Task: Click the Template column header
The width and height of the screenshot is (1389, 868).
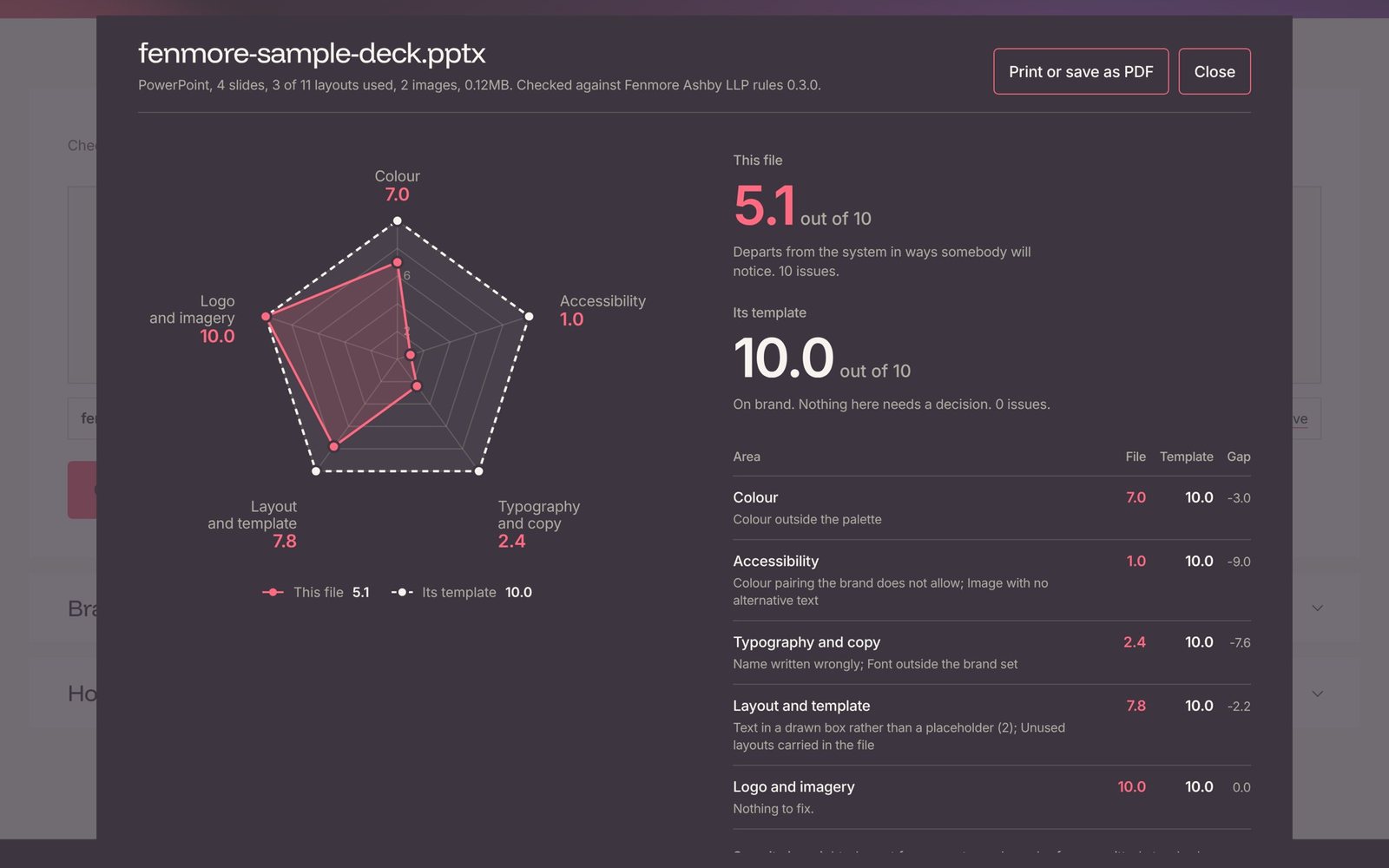Action: pyautogui.click(x=1186, y=457)
